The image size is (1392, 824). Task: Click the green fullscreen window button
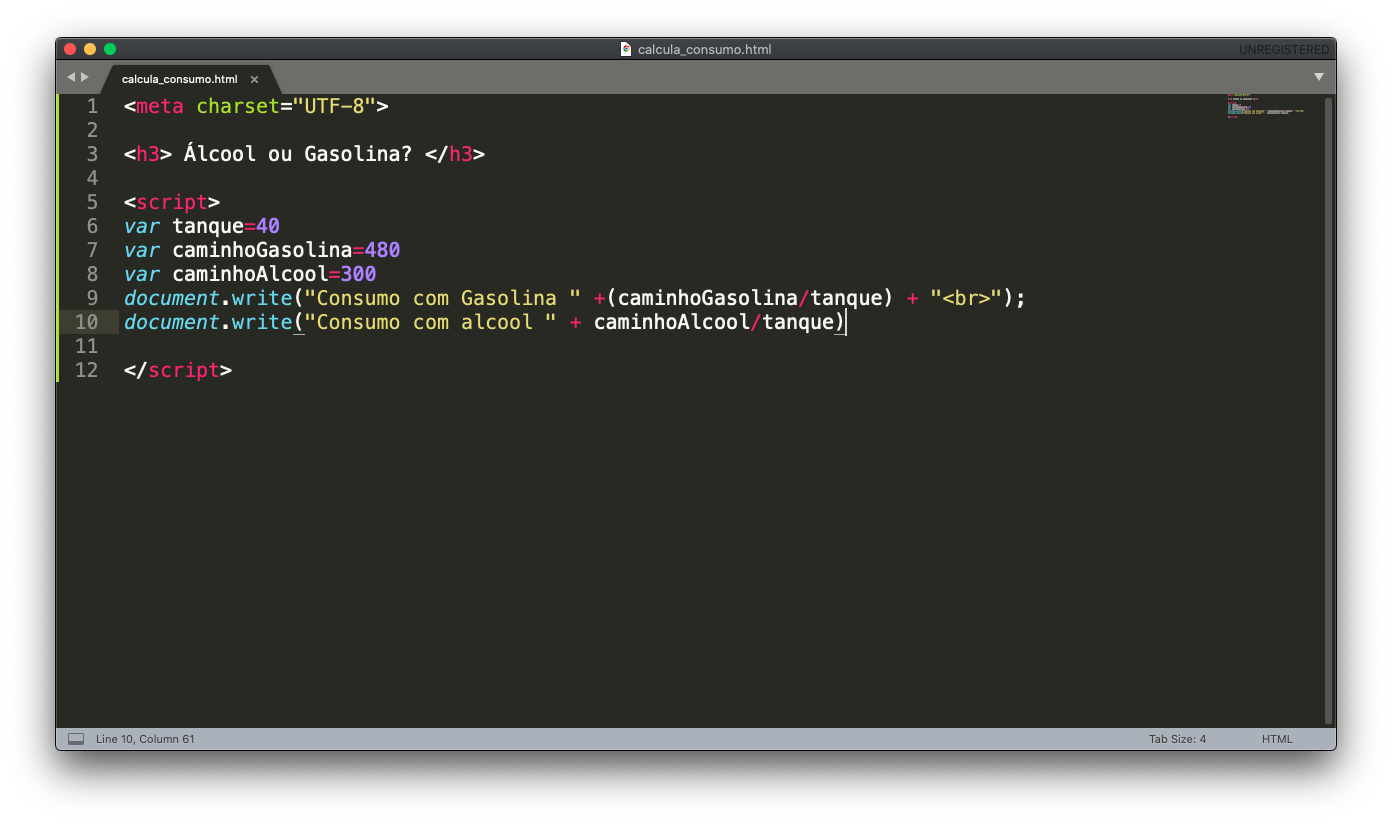point(110,49)
